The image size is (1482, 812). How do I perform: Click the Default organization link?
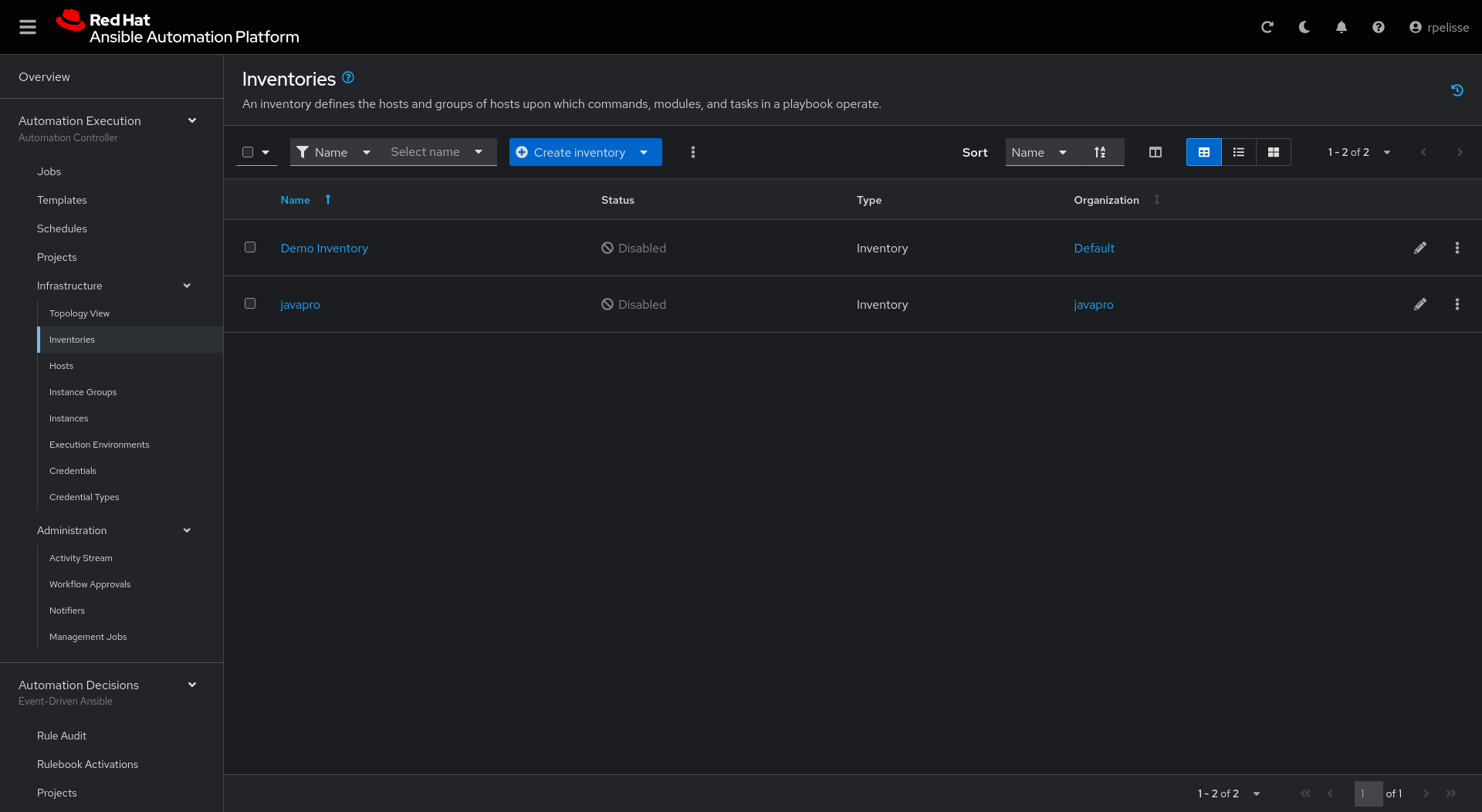coord(1094,248)
